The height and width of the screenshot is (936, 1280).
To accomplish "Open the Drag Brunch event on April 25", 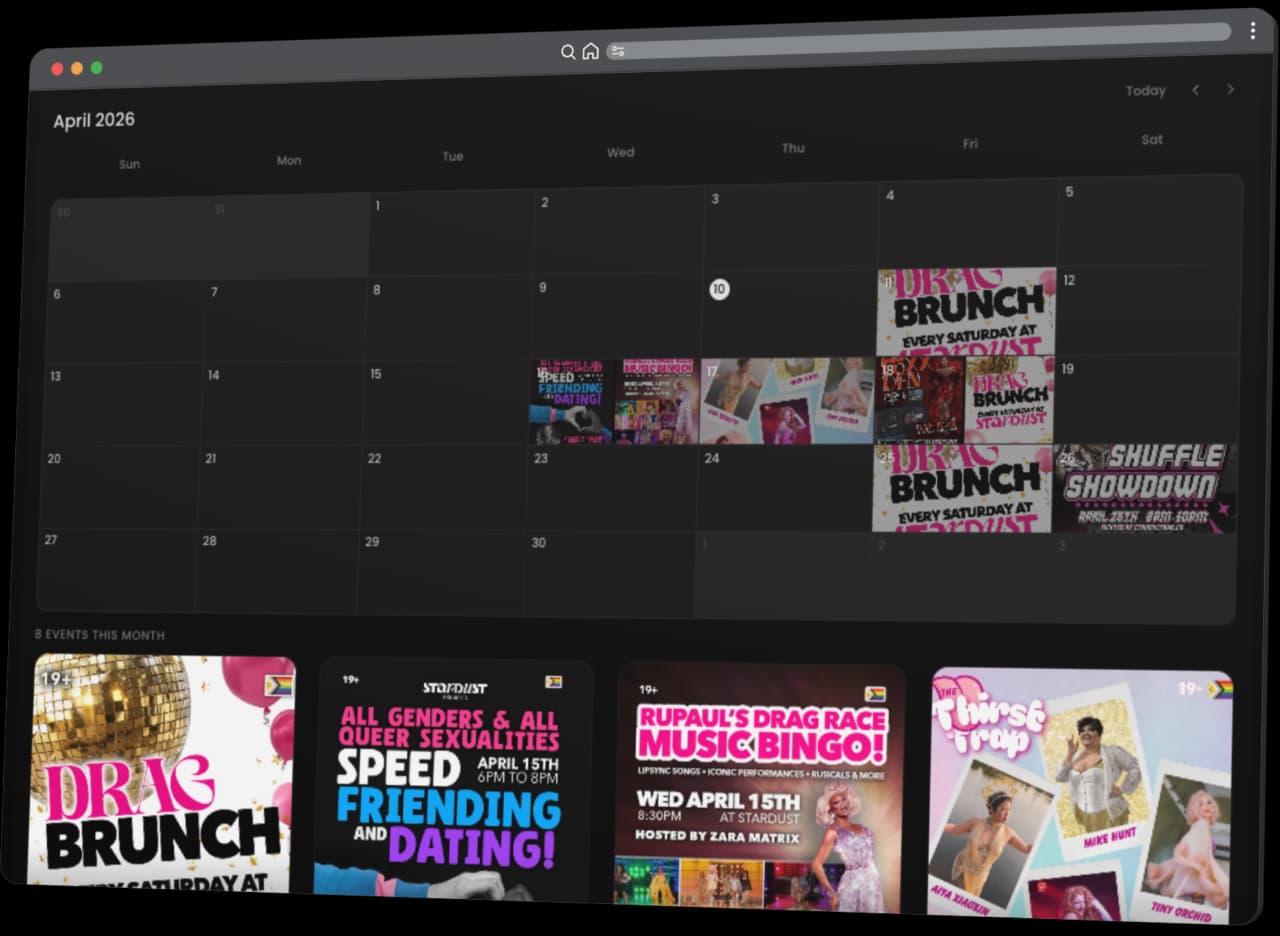I will click(x=962, y=488).
